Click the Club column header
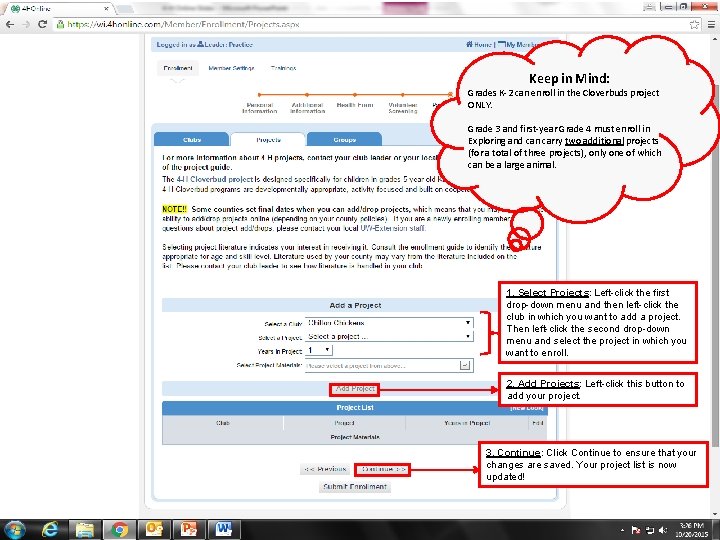 223,423
